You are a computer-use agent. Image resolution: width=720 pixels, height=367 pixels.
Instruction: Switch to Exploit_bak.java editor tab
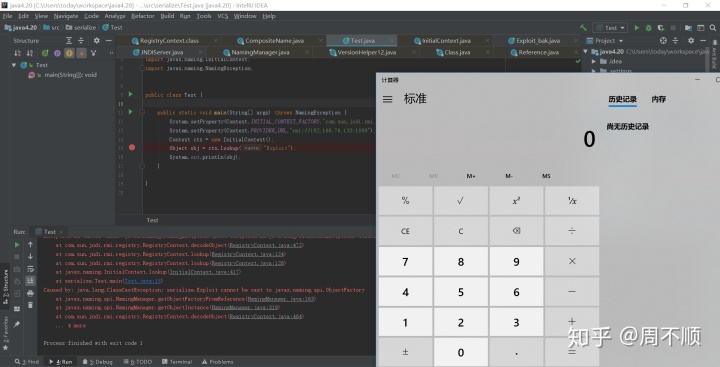[538, 40]
